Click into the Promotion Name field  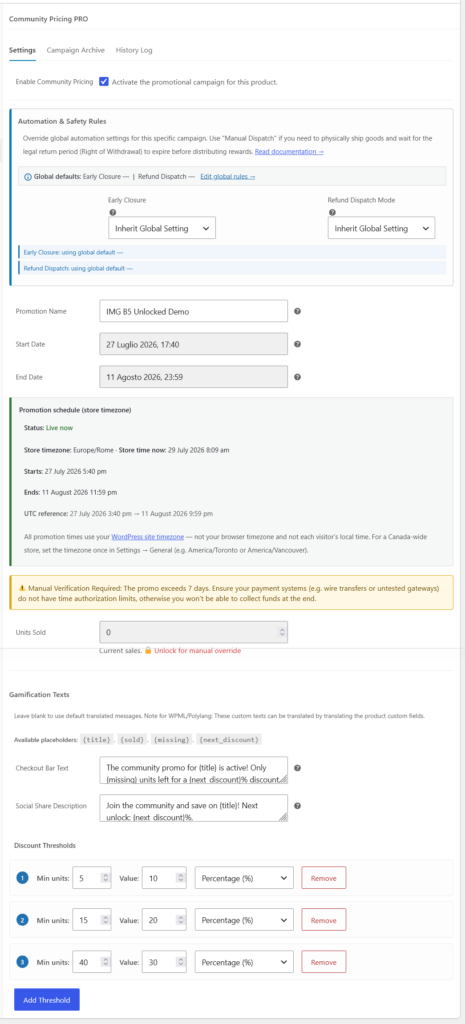[x=193, y=312]
